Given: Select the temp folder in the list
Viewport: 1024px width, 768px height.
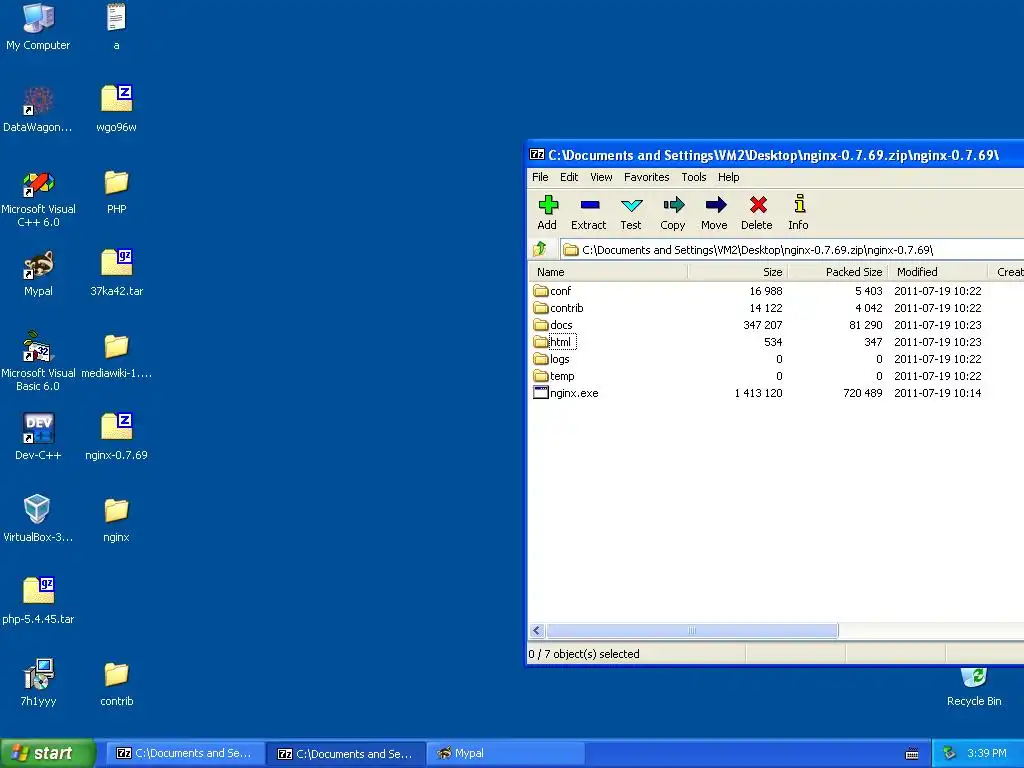Looking at the screenshot, I should [x=554, y=376].
